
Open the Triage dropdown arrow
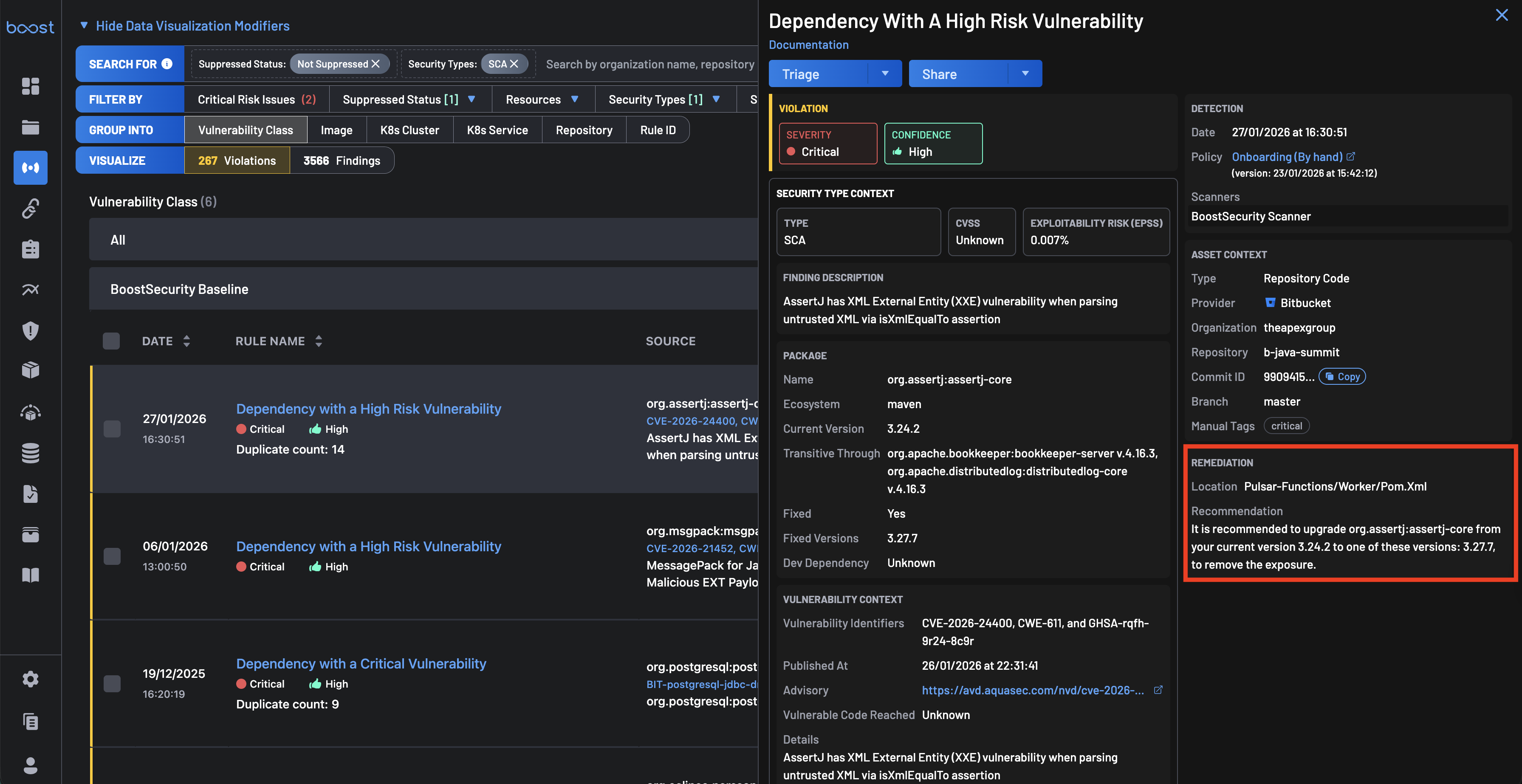coord(884,74)
